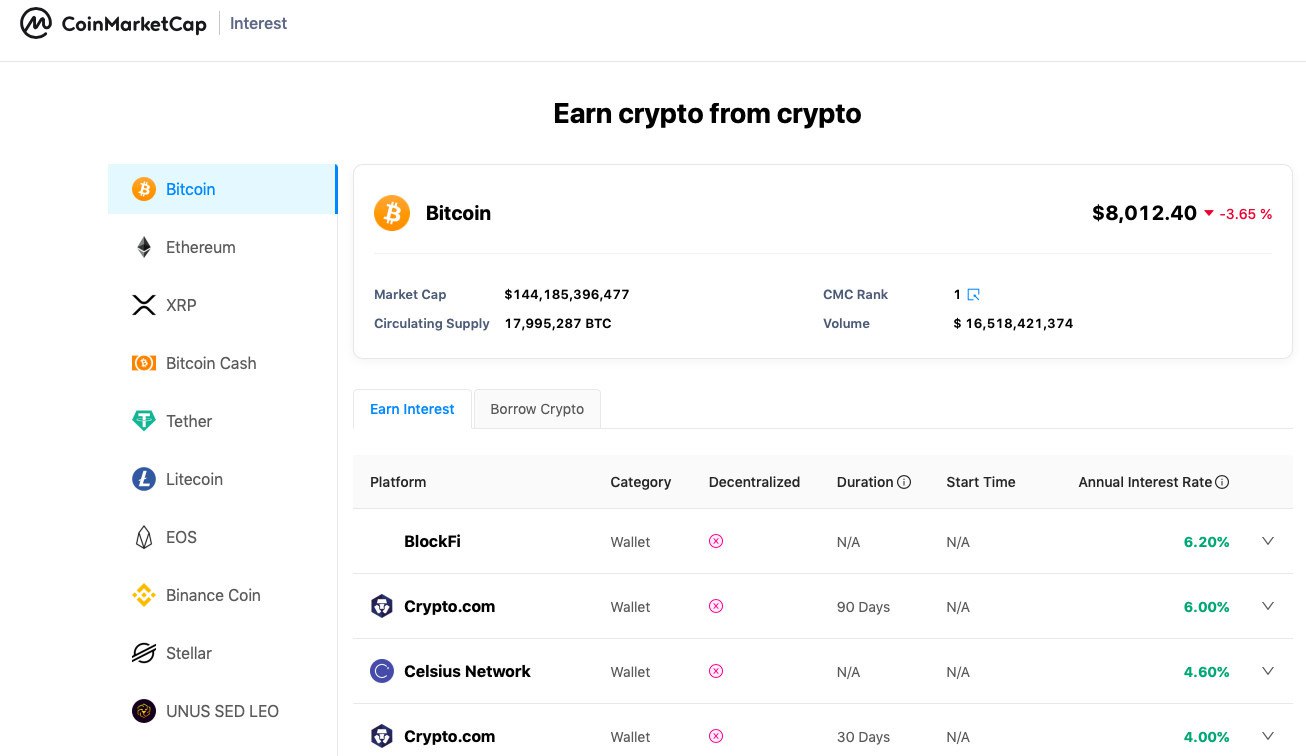
Task: Click the Binance Coin icon
Action: pyautogui.click(x=144, y=595)
